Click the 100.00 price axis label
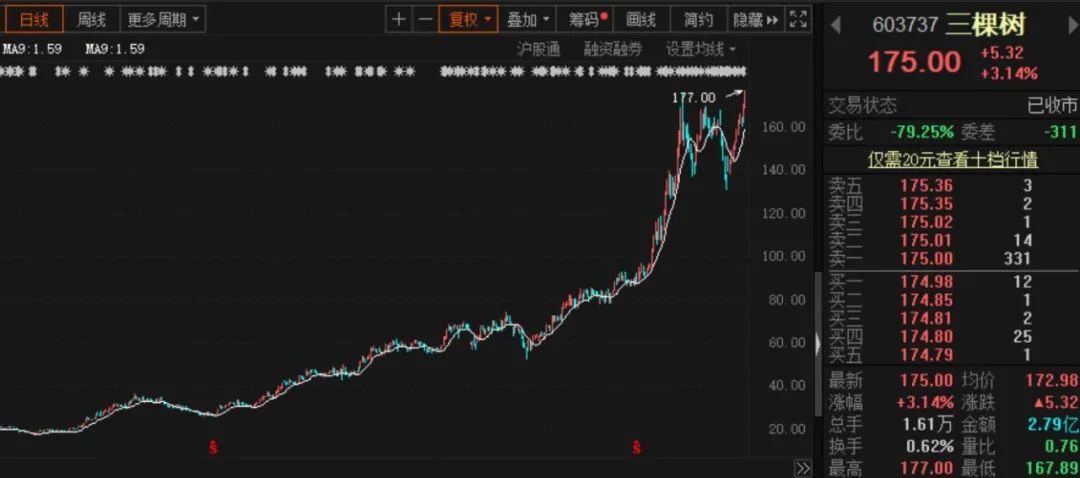This screenshot has width=1080, height=478. [784, 256]
